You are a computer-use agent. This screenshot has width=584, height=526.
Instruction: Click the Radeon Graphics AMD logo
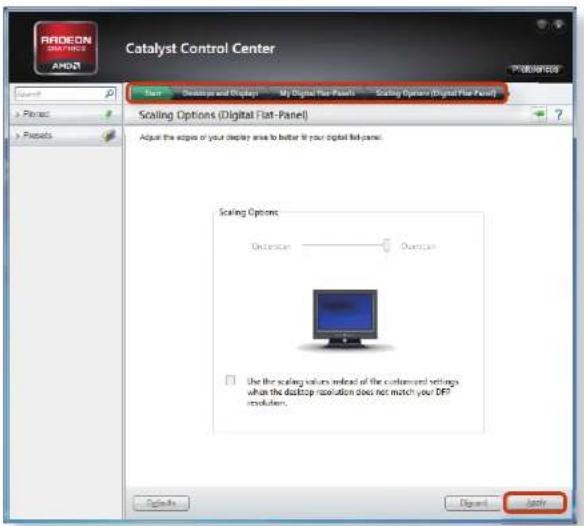66,48
